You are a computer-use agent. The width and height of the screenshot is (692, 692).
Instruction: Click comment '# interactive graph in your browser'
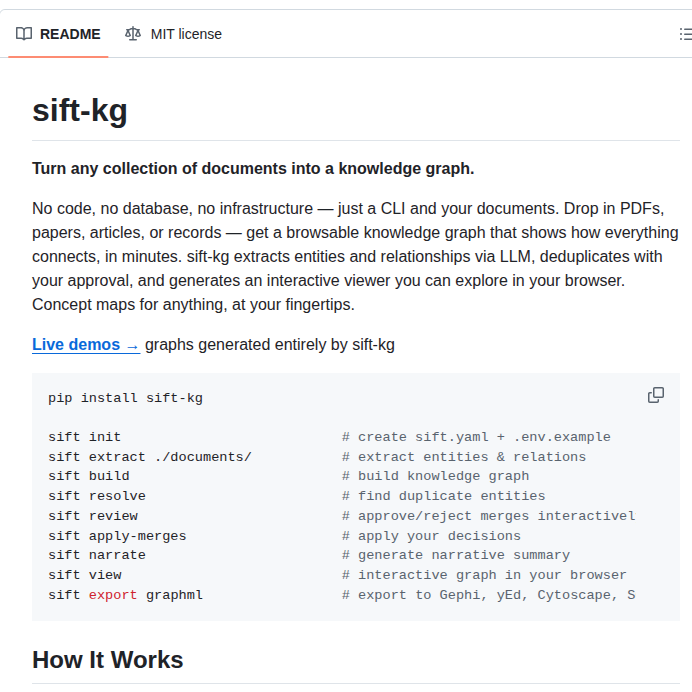(x=484, y=575)
